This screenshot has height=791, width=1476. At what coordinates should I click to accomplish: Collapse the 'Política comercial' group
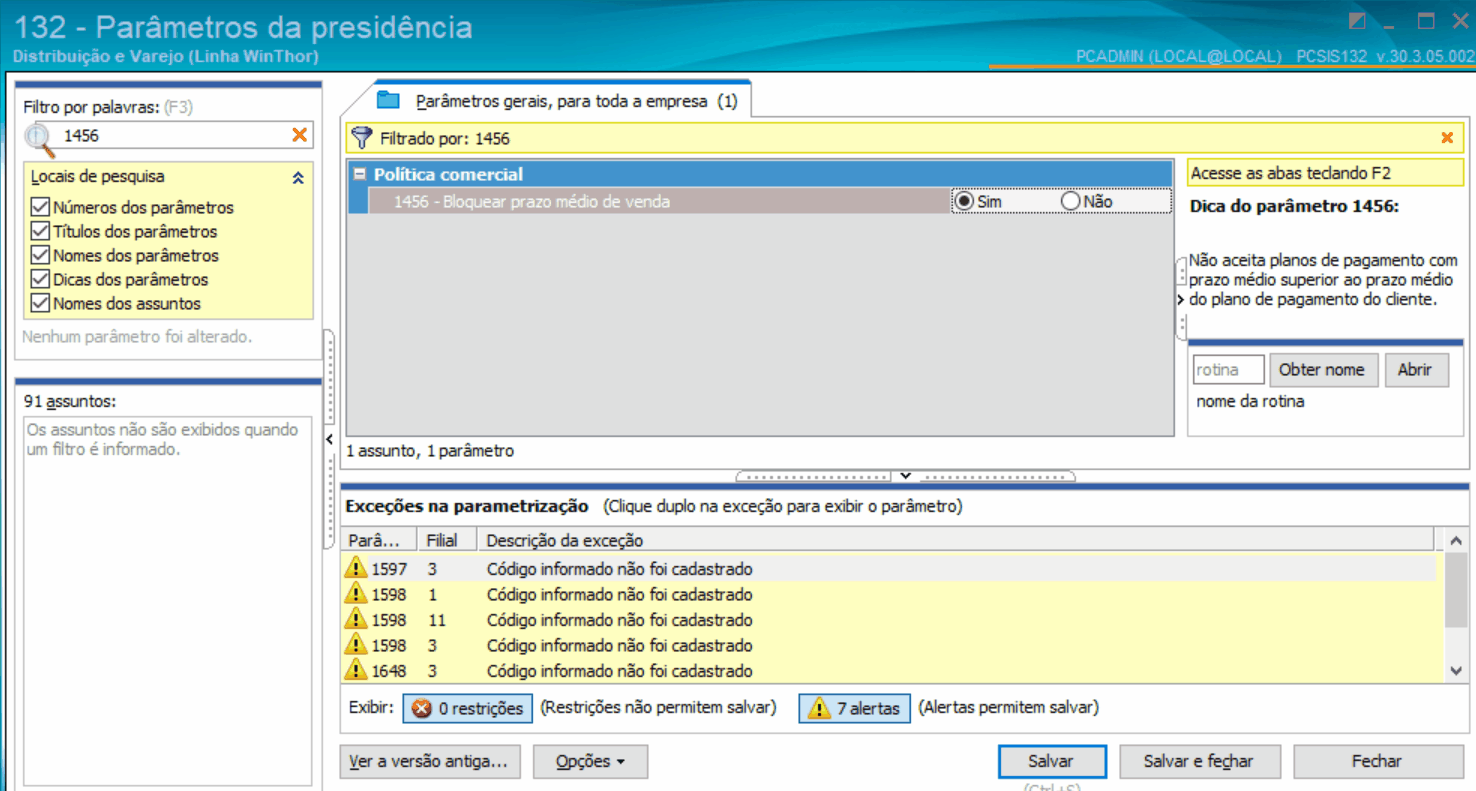[x=360, y=174]
